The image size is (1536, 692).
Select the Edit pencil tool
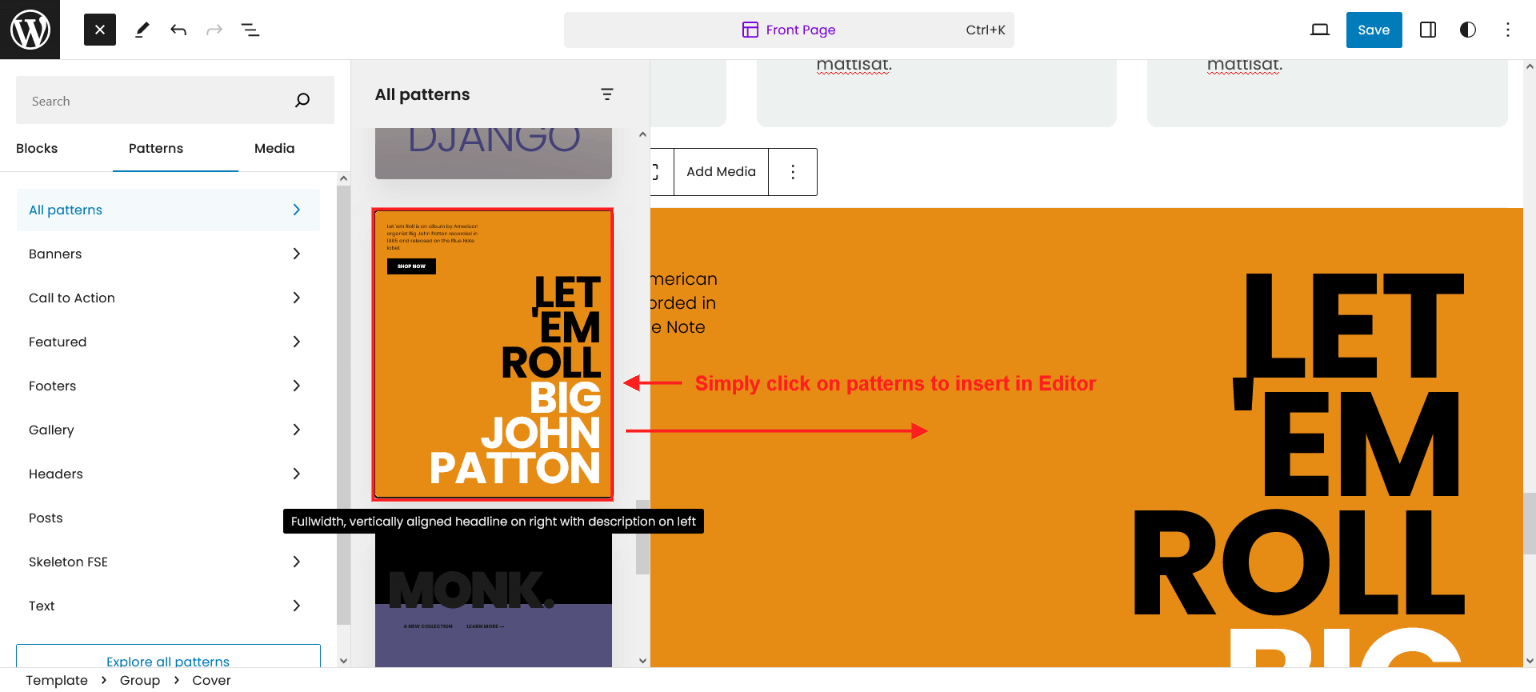click(x=142, y=30)
